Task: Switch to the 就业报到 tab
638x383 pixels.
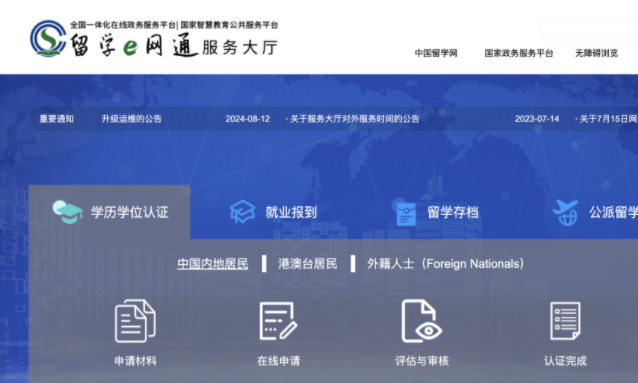Action: click(x=291, y=212)
